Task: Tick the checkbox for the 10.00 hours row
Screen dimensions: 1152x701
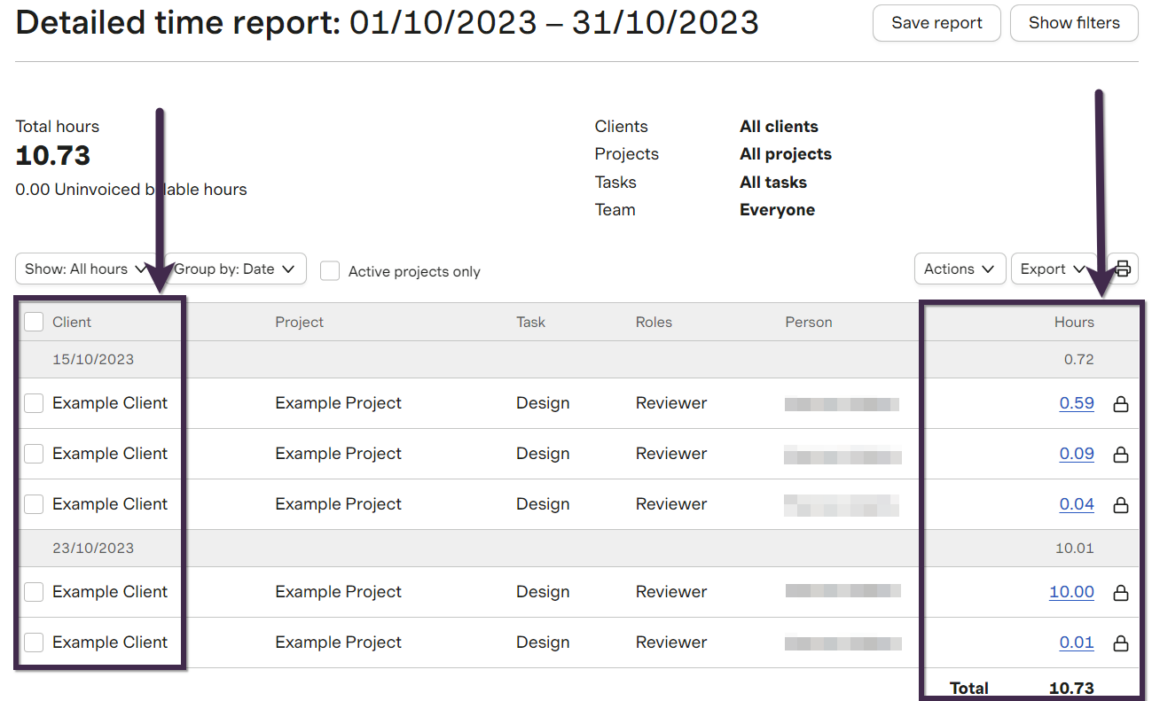Action: [34, 592]
